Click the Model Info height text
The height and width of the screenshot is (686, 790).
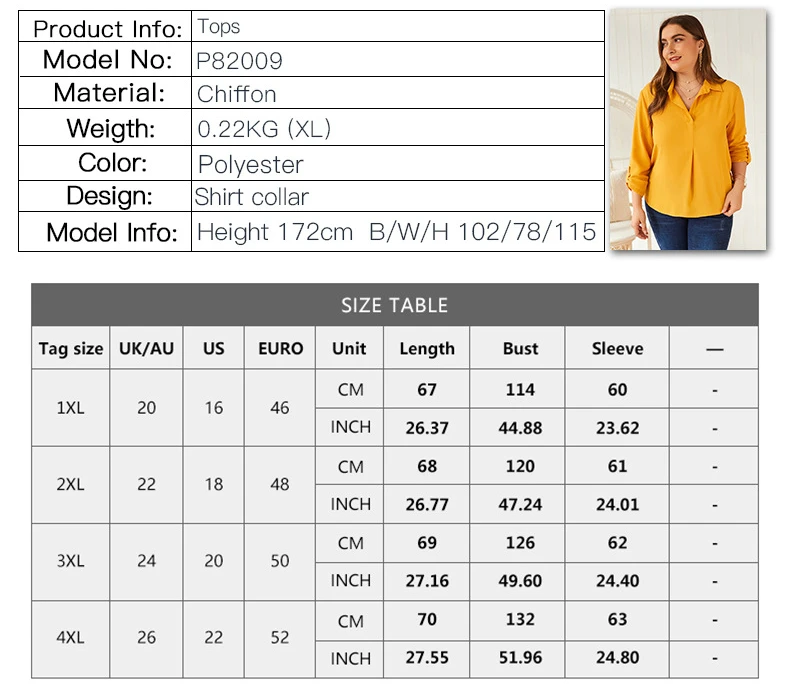coord(275,232)
